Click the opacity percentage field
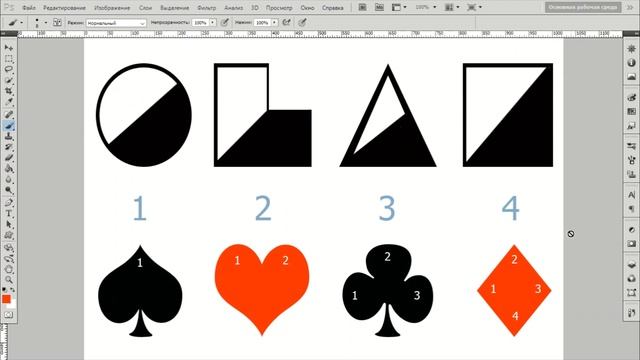Viewport: 640px width, 360px height. [x=201, y=22]
